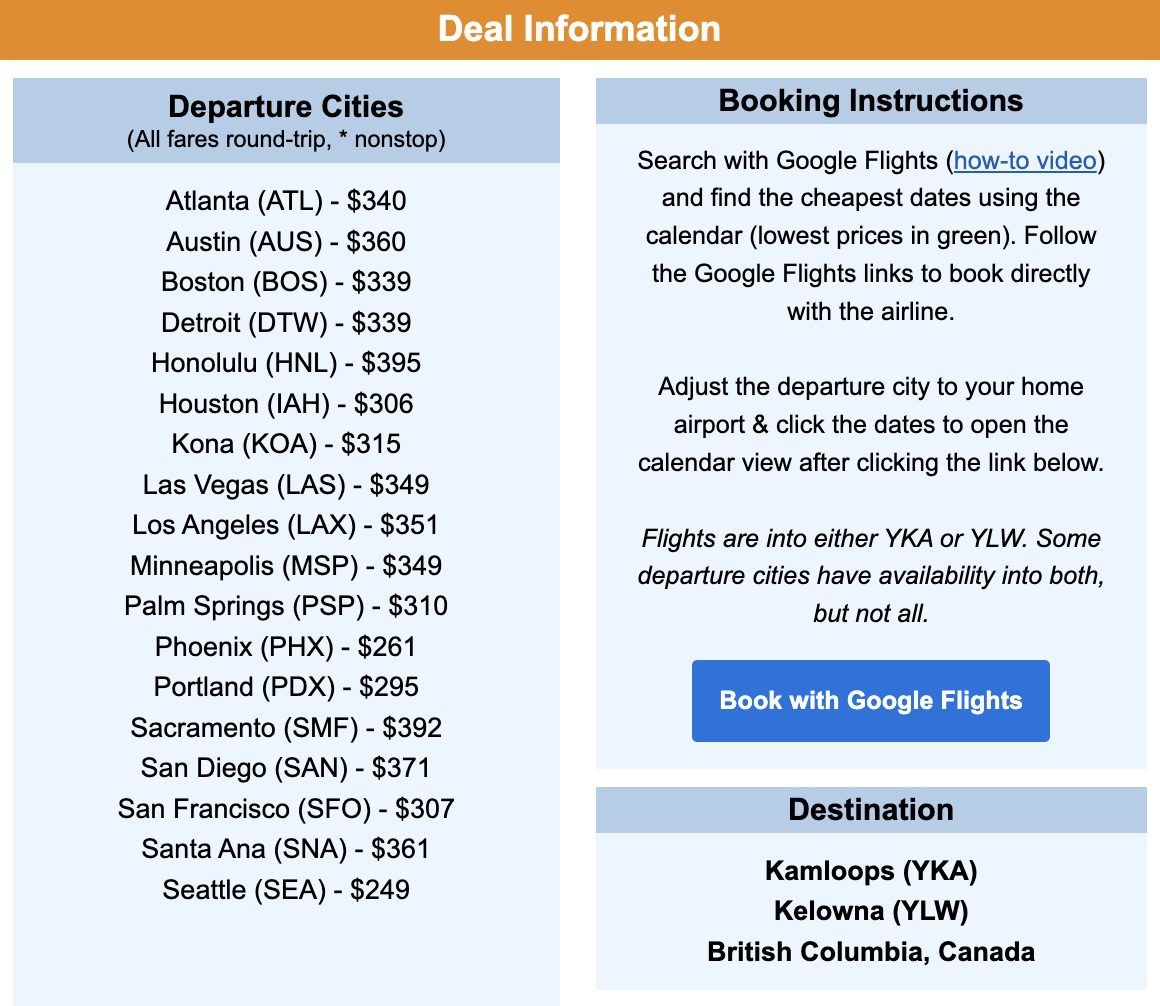Click the Deal Information title bar
This screenshot has height=1006, width=1160.
click(x=580, y=29)
